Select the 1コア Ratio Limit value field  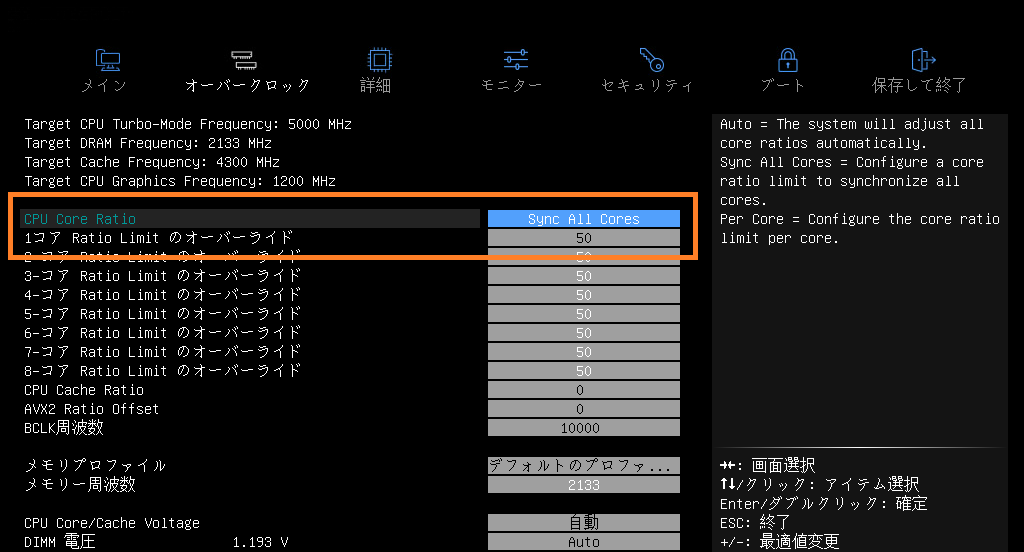click(584, 238)
